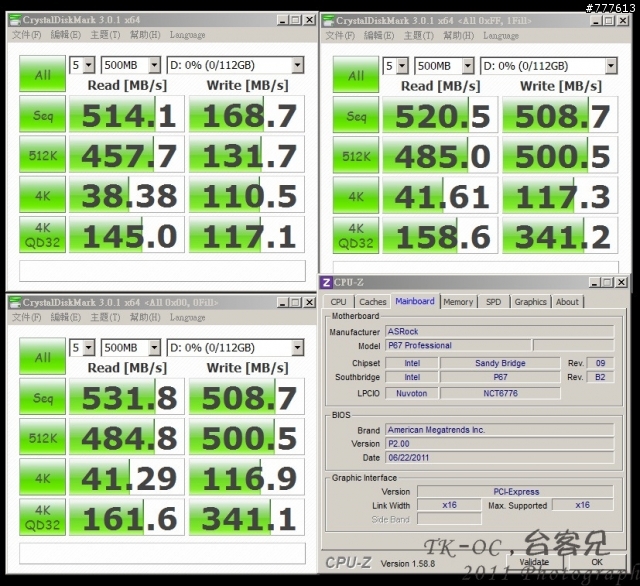Click 4K QD32 write value 341.2
Screen dimensions: 640x586
(560, 236)
